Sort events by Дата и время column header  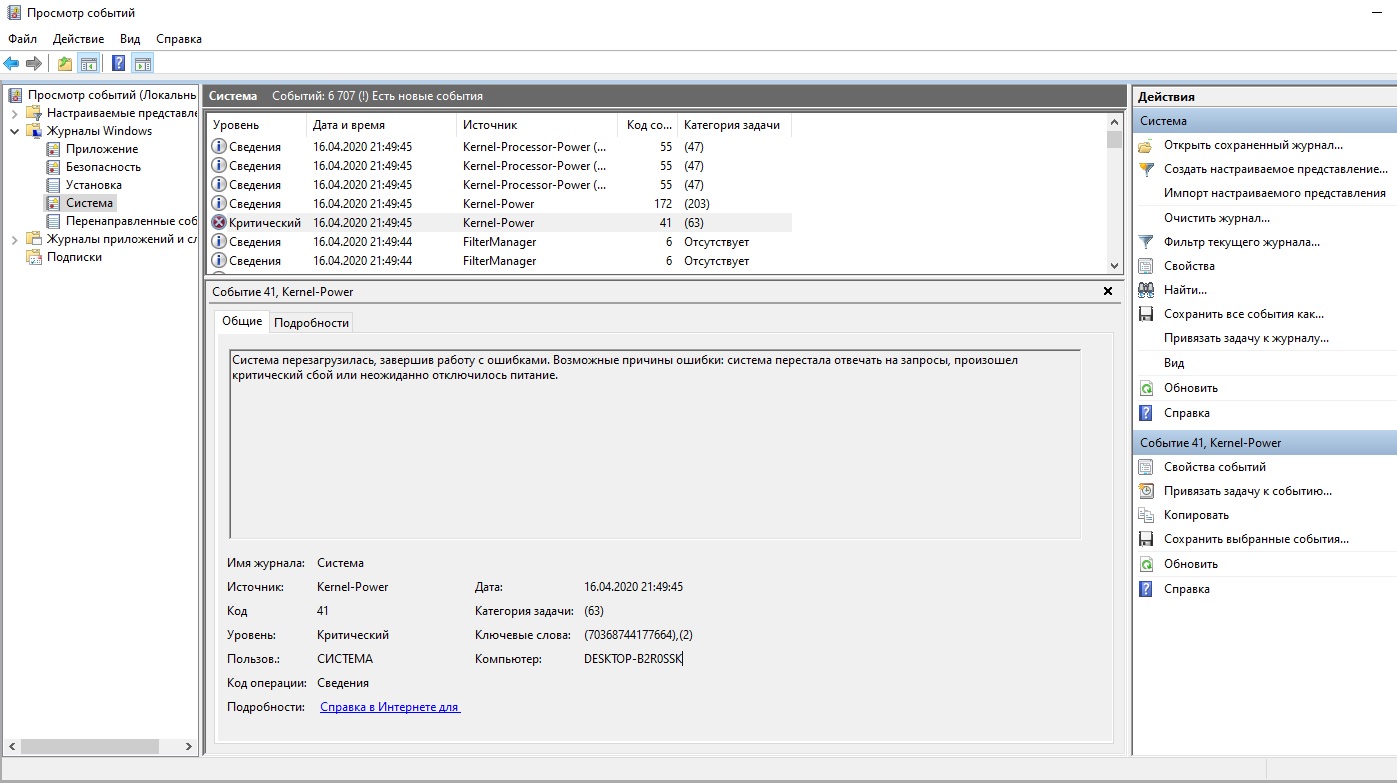(381, 125)
